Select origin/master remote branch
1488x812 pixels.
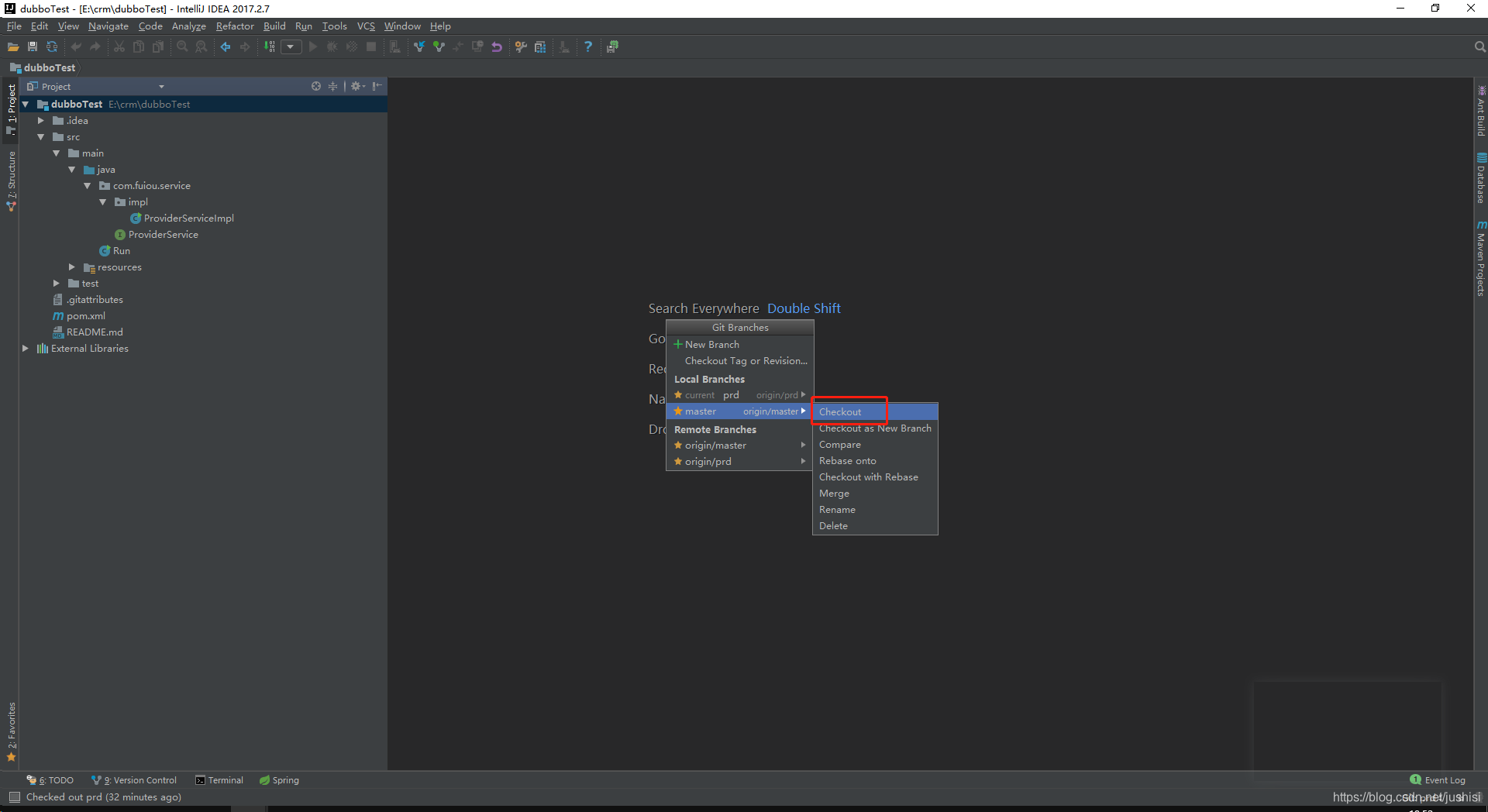tap(740, 445)
